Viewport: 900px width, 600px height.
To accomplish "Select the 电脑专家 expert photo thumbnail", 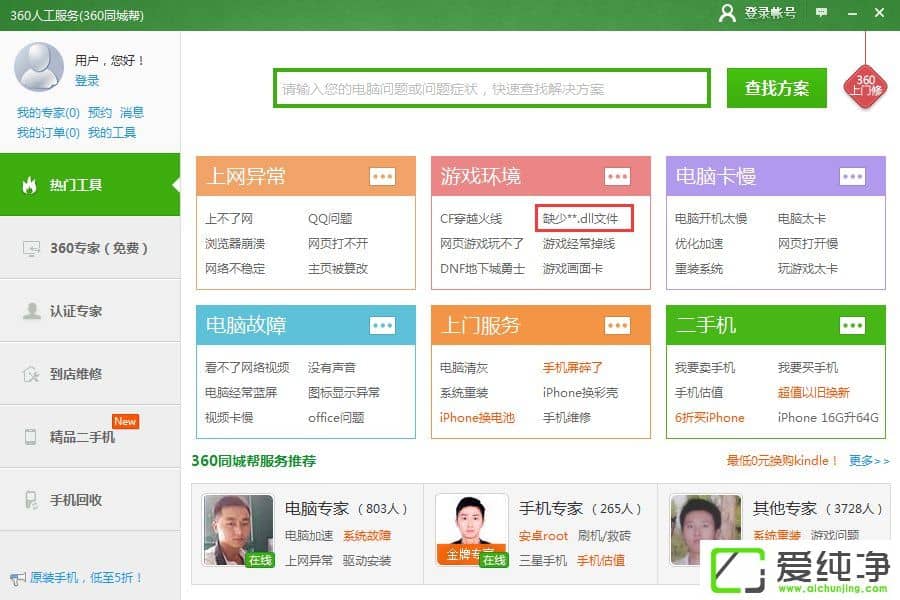I will [238, 530].
